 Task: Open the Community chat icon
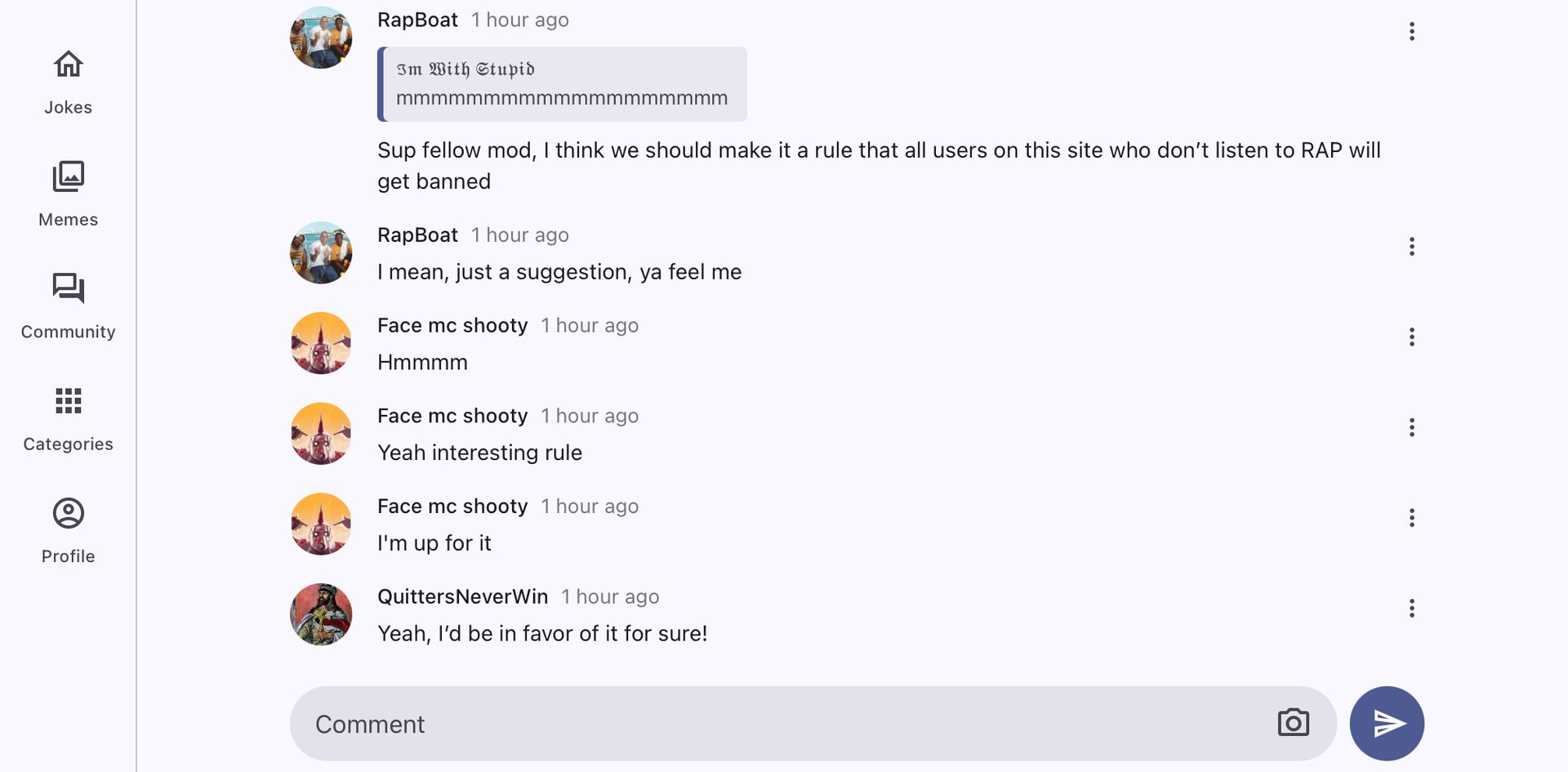pyautogui.click(x=68, y=288)
